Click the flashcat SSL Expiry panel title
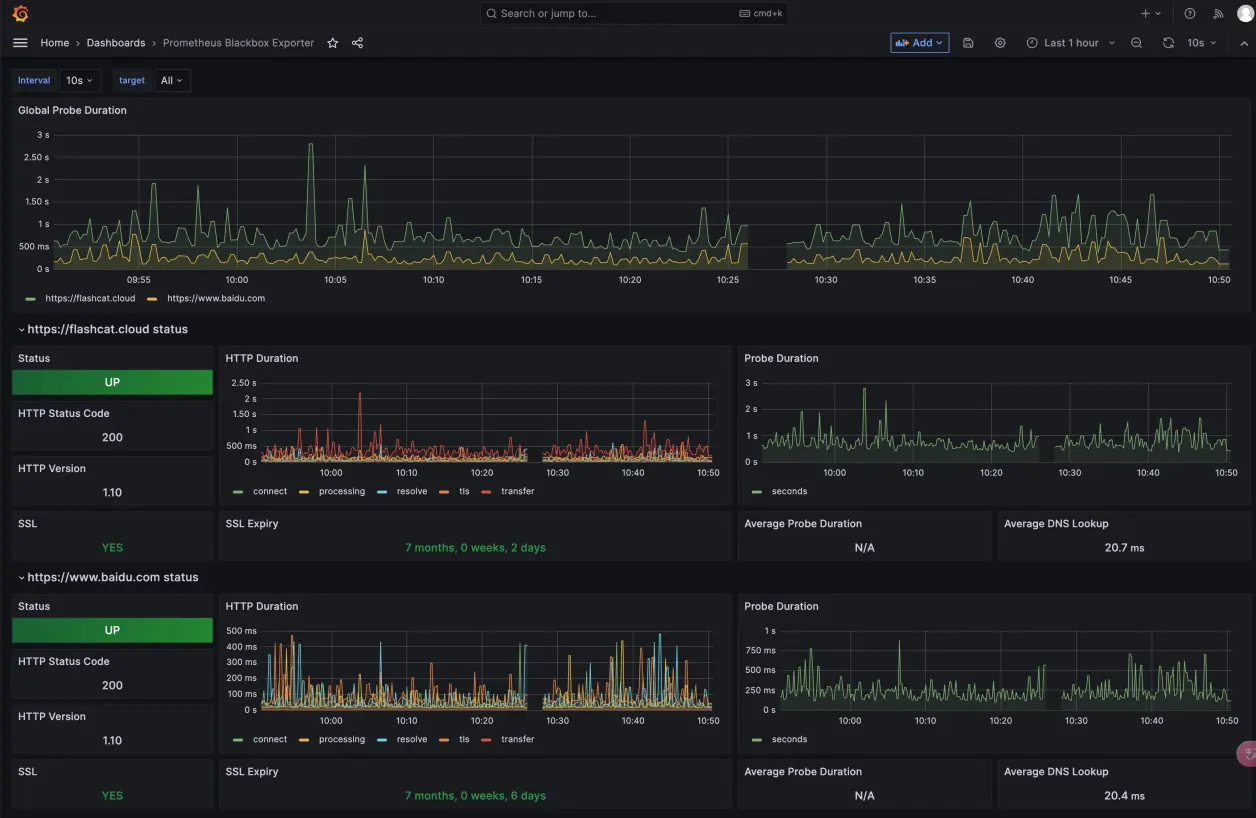 pos(252,523)
